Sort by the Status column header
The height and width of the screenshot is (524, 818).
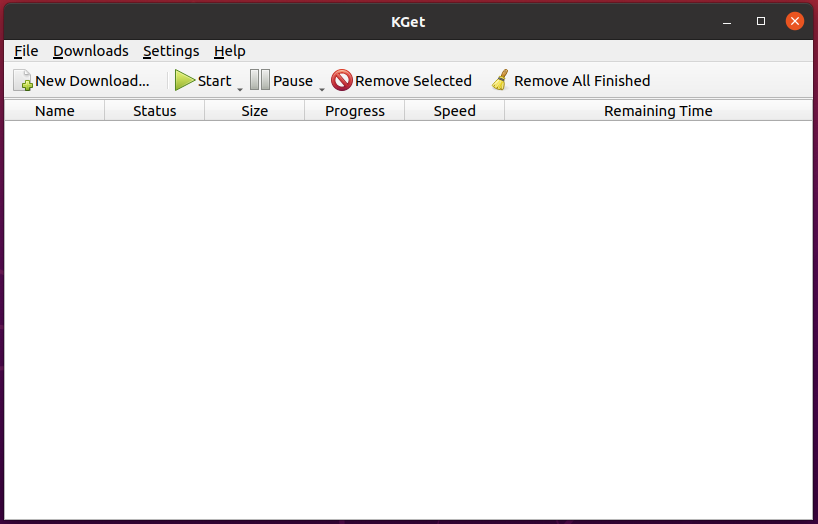(154, 111)
